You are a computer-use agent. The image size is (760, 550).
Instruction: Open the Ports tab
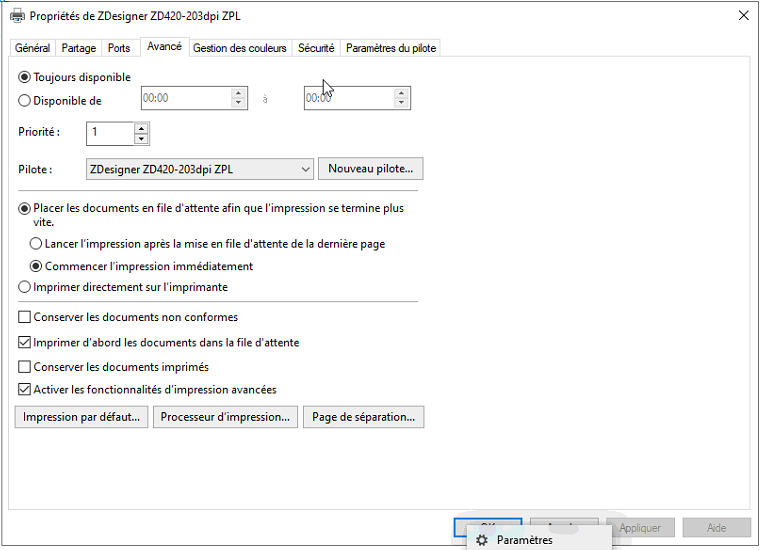point(119,48)
